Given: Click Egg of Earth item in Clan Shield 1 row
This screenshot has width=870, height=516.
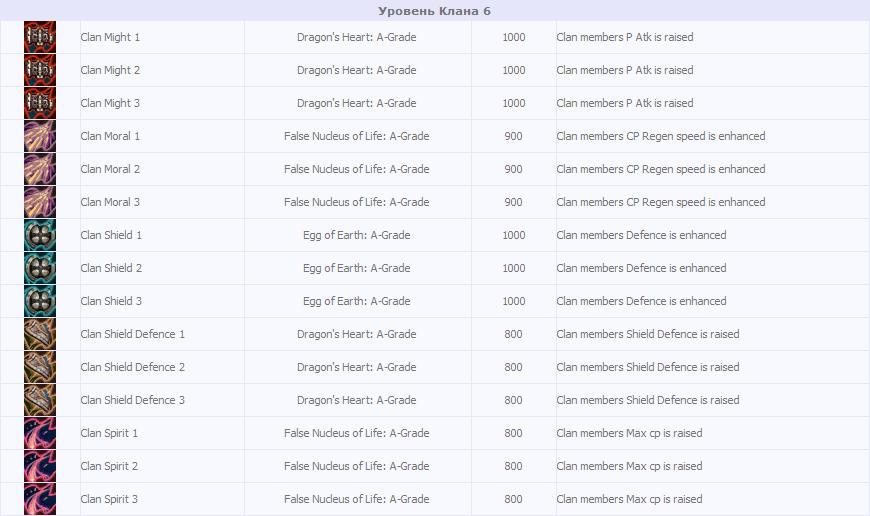Looking at the screenshot, I should 357,235.
